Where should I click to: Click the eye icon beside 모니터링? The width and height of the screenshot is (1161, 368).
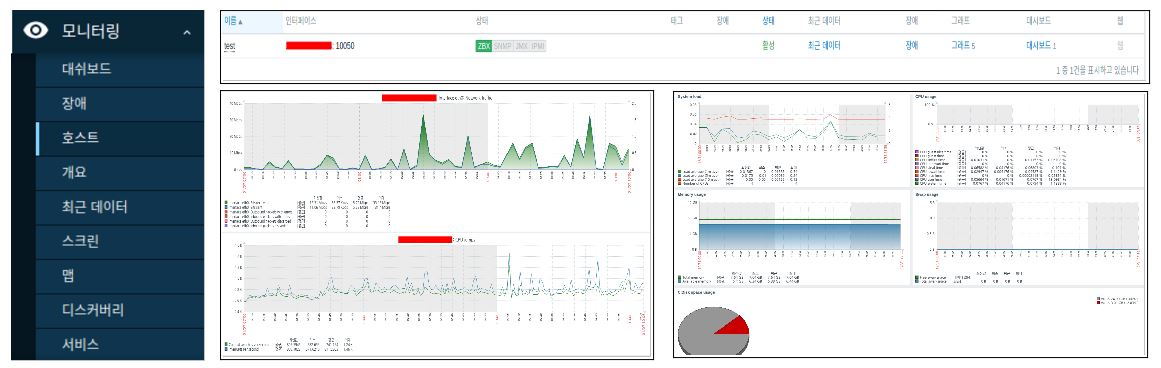tap(36, 30)
